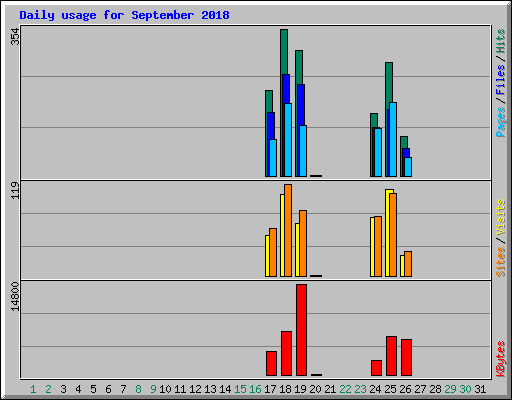Click day 31 on the x-axis
The width and height of the screenshot is (512, 400).
pos(480,389)
